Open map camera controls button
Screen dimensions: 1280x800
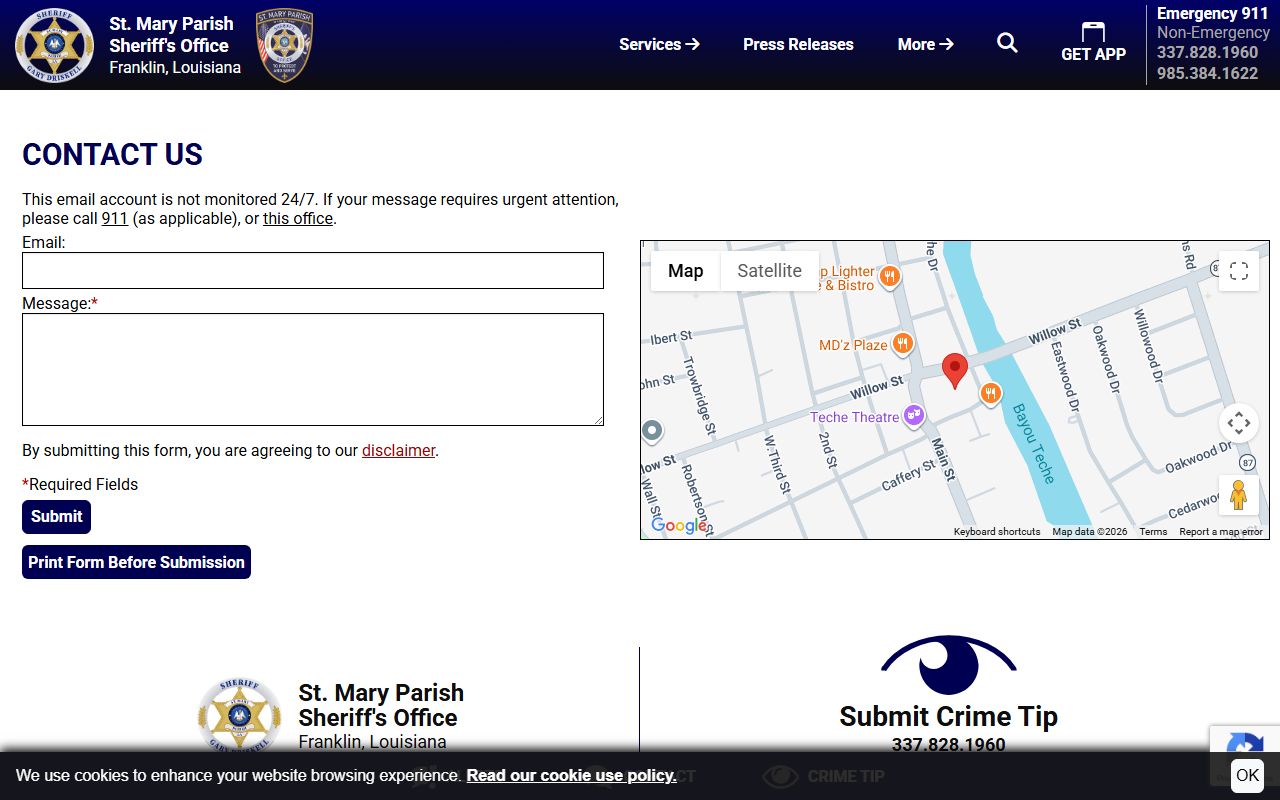click(x=1239, y=423)
